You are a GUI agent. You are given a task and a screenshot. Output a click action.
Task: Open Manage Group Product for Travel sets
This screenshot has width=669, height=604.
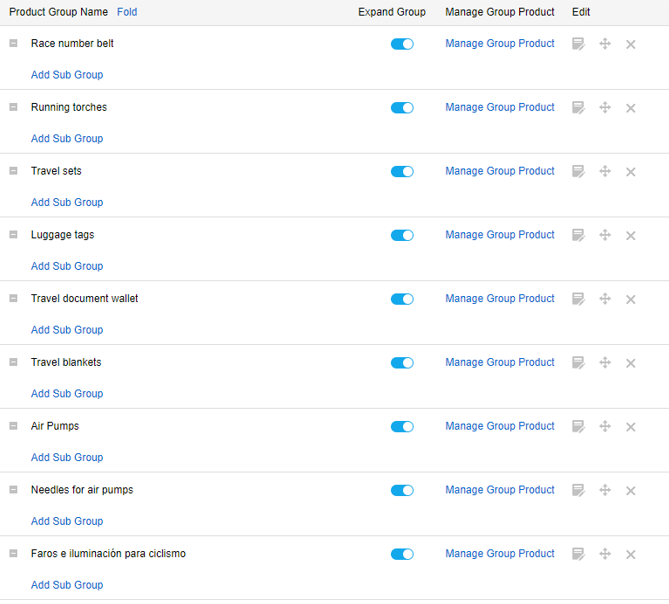tap(500, 171)
